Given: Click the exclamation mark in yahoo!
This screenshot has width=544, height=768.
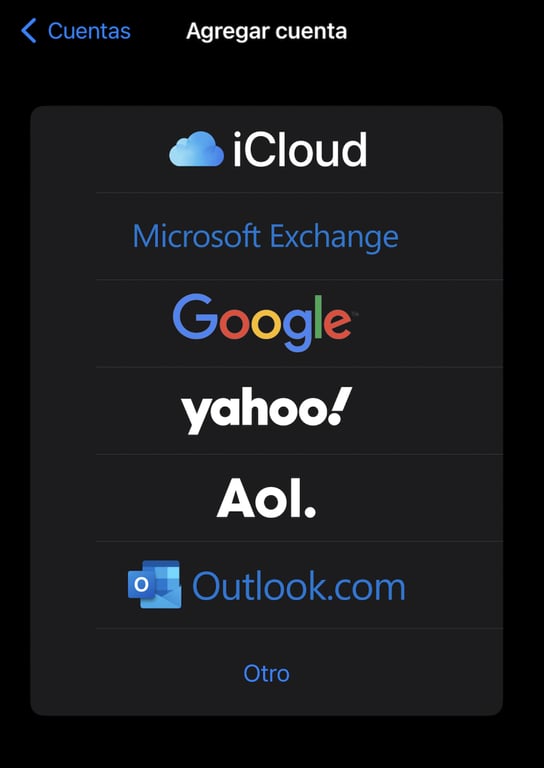Looking at the screenshot, I should pos(341,406).
